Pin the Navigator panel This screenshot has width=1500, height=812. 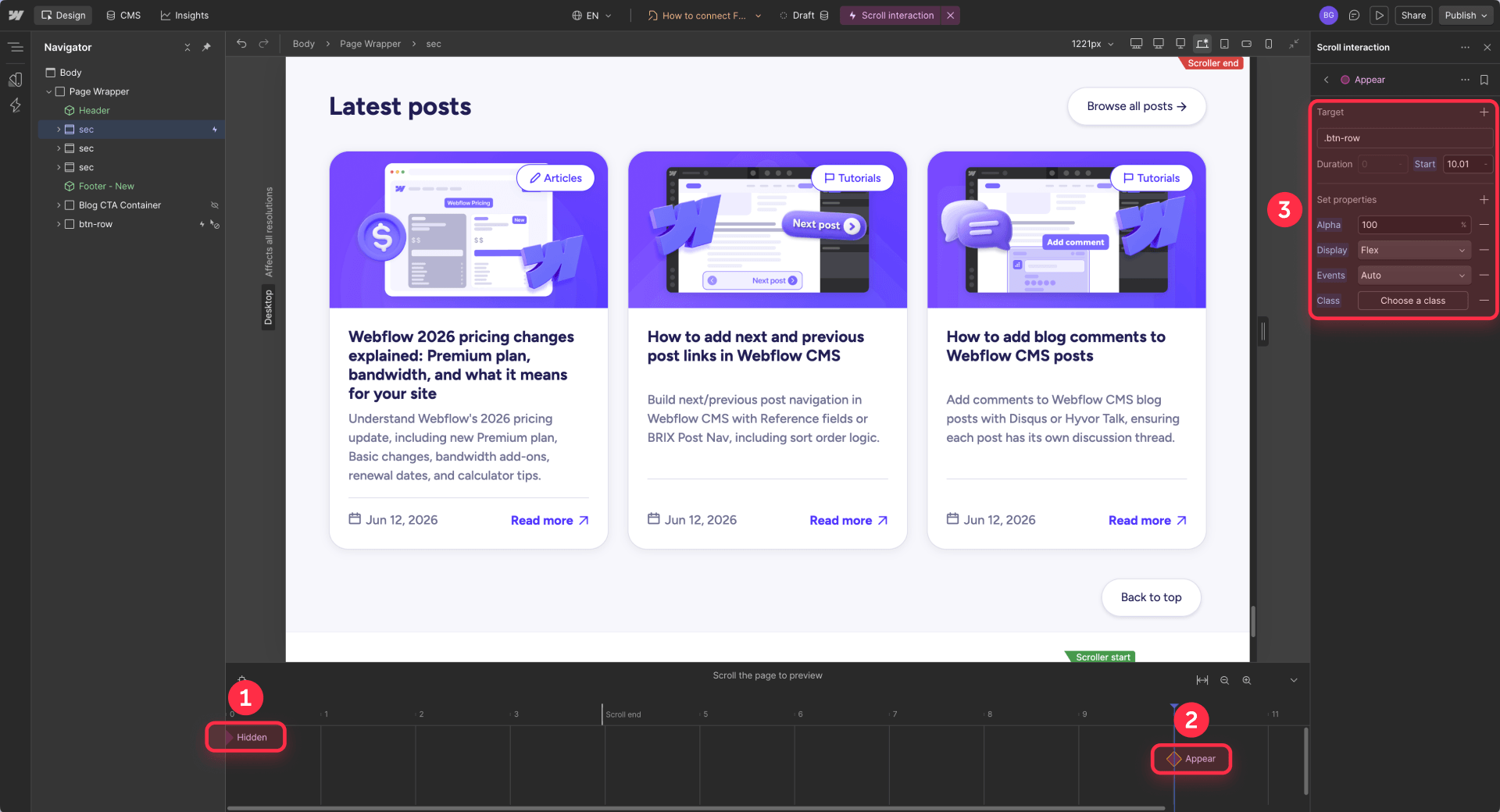pyautogui.click(x=206, y=48)
